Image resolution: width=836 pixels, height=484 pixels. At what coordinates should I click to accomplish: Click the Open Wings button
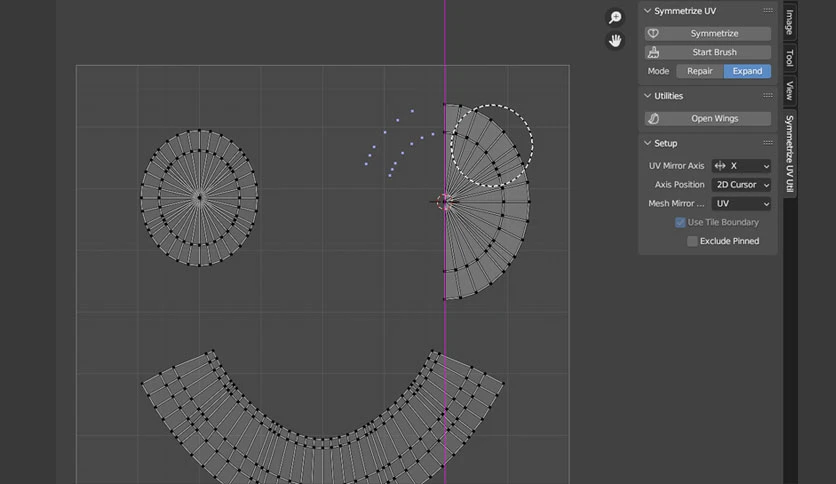708,118
